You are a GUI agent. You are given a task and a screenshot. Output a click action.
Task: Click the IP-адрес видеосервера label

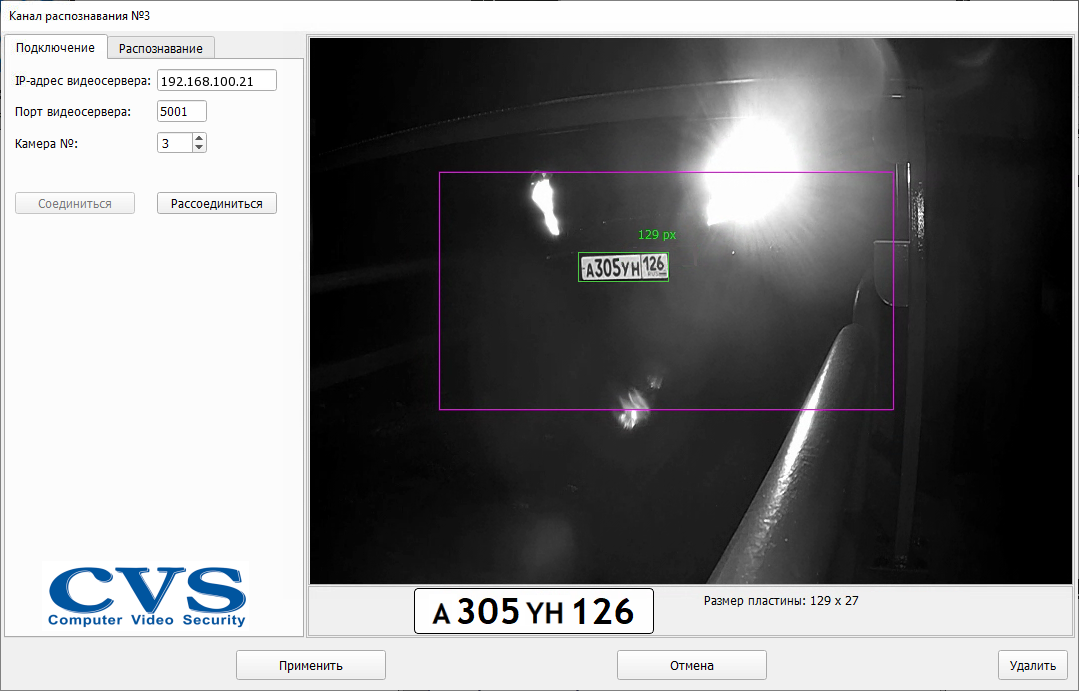(x=83, y=81)
